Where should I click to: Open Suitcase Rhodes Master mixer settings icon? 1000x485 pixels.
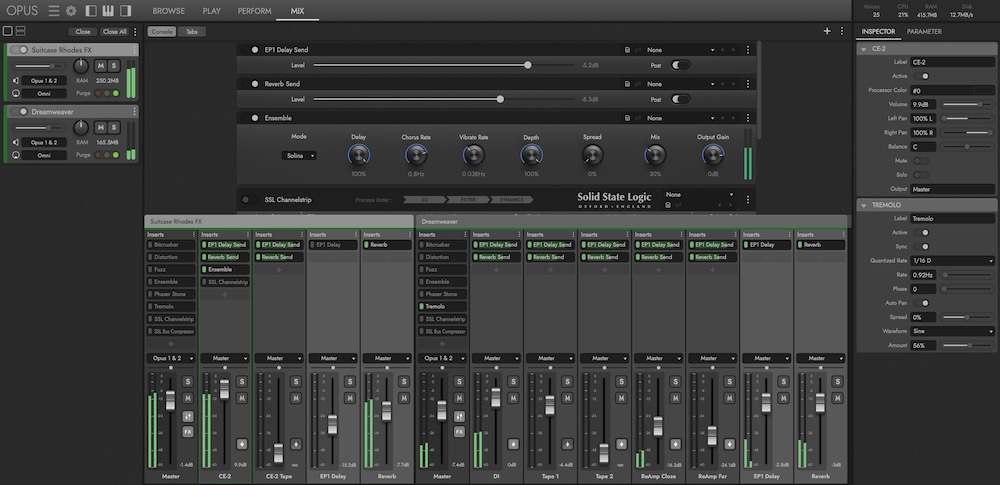click(x=188, y=416)
